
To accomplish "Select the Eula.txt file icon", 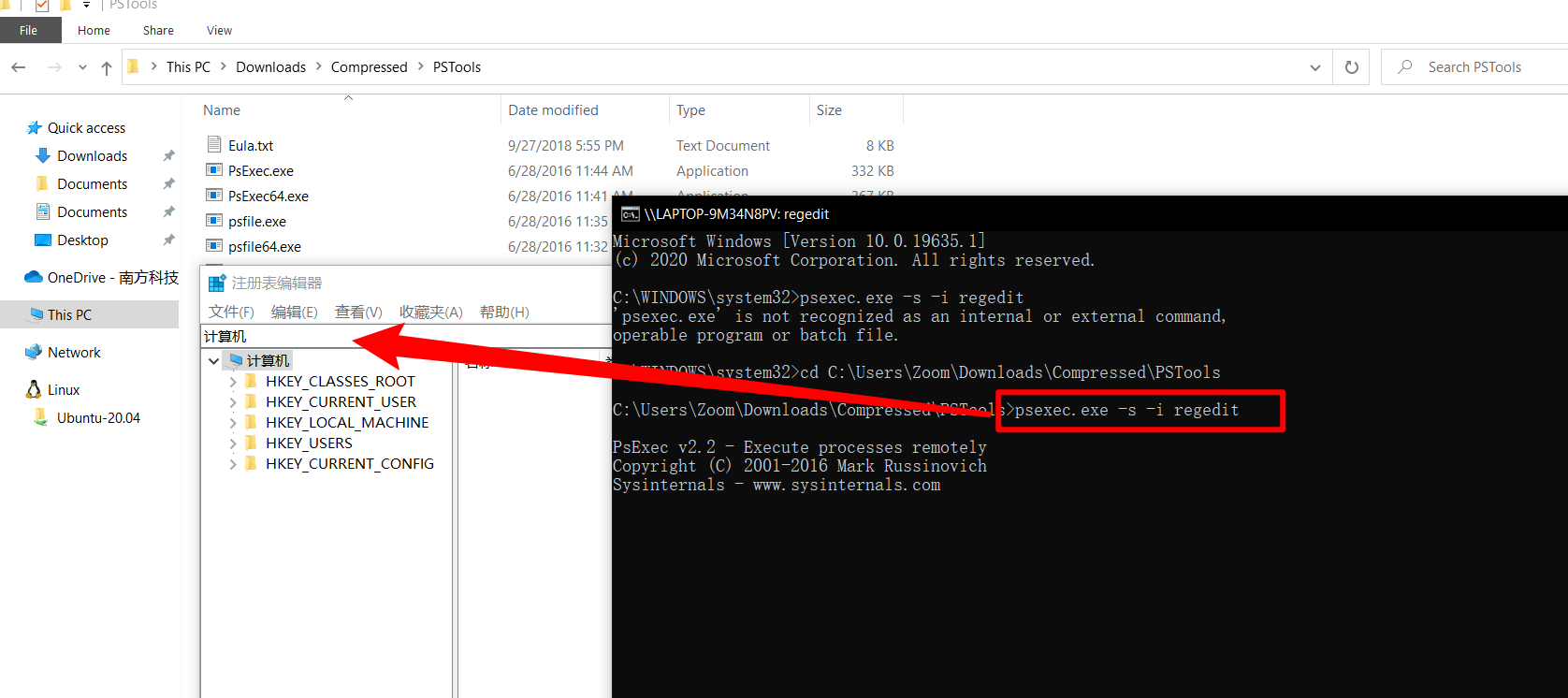I will [214, 145].
